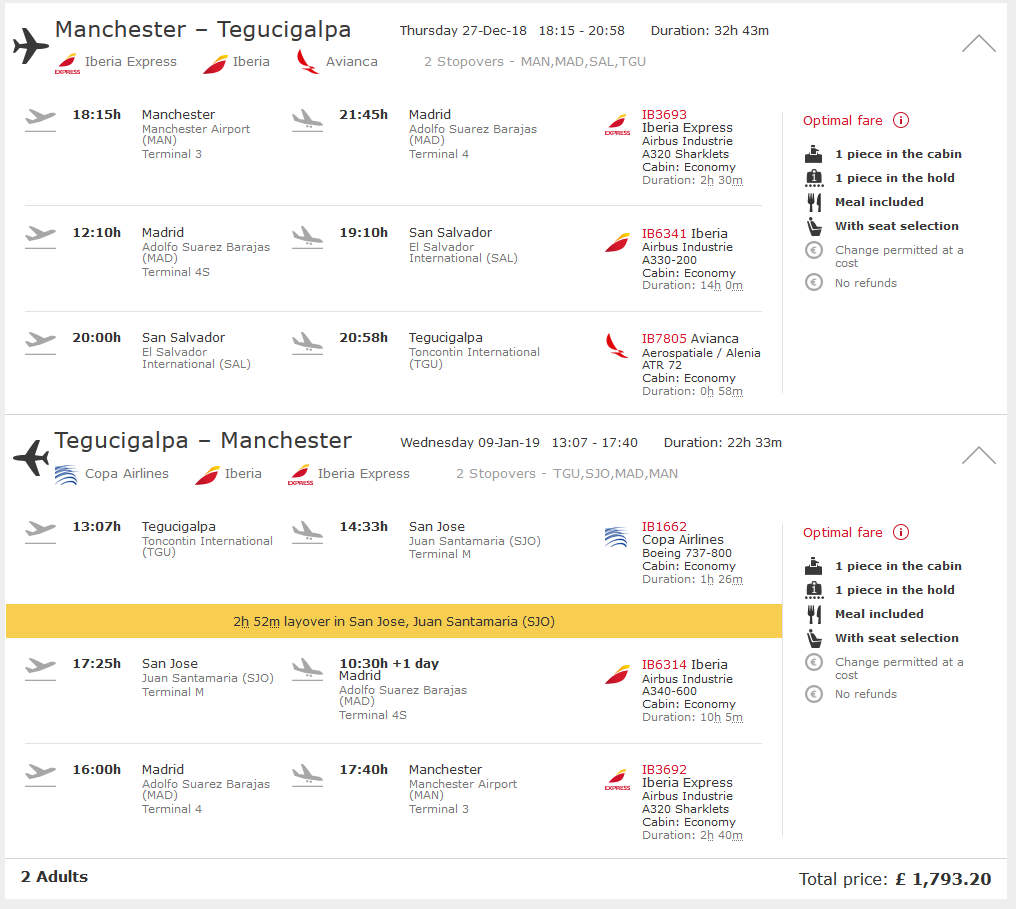Open Optimal fare info icon for outbound flight
1016x909 pixels.
[x=901, y=121]
